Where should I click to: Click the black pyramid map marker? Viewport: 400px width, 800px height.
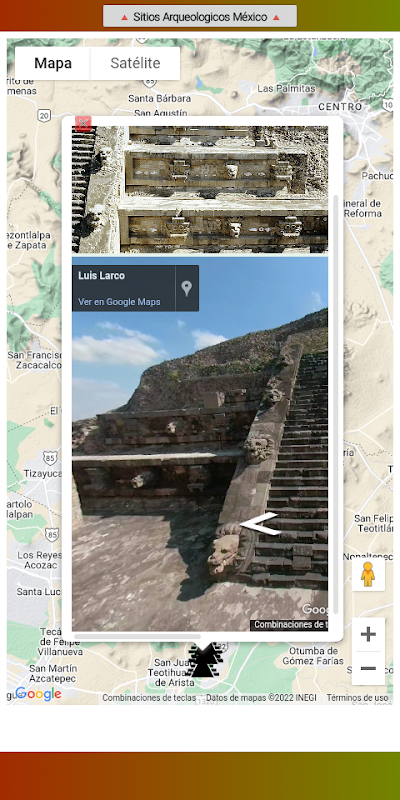204,660
